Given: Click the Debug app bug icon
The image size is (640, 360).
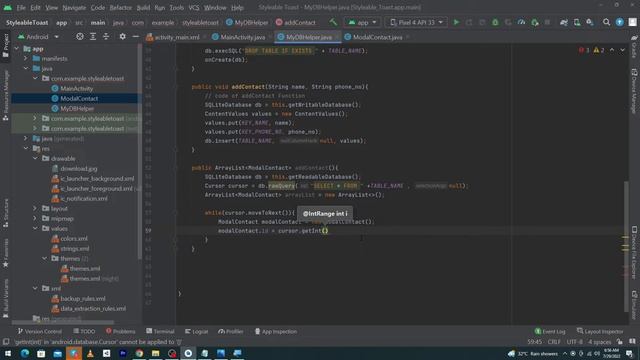Looking at the screenshot, I should (x=495, y=22).
